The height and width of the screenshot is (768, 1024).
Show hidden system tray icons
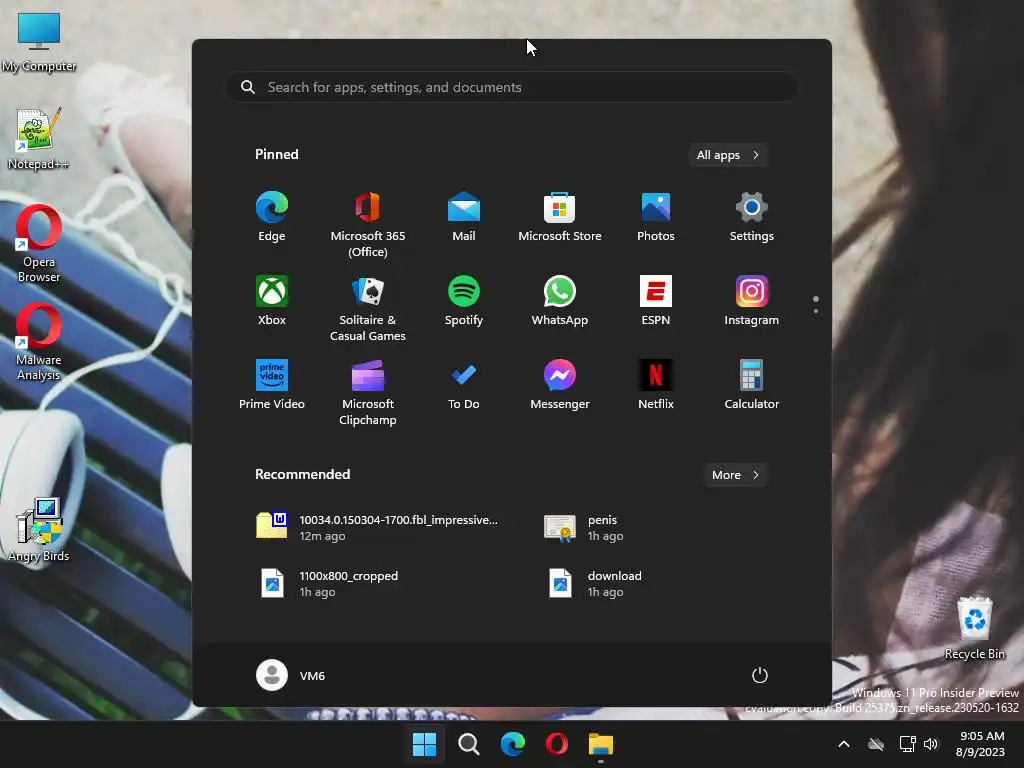pyautogui.click(x=844, y=744)
